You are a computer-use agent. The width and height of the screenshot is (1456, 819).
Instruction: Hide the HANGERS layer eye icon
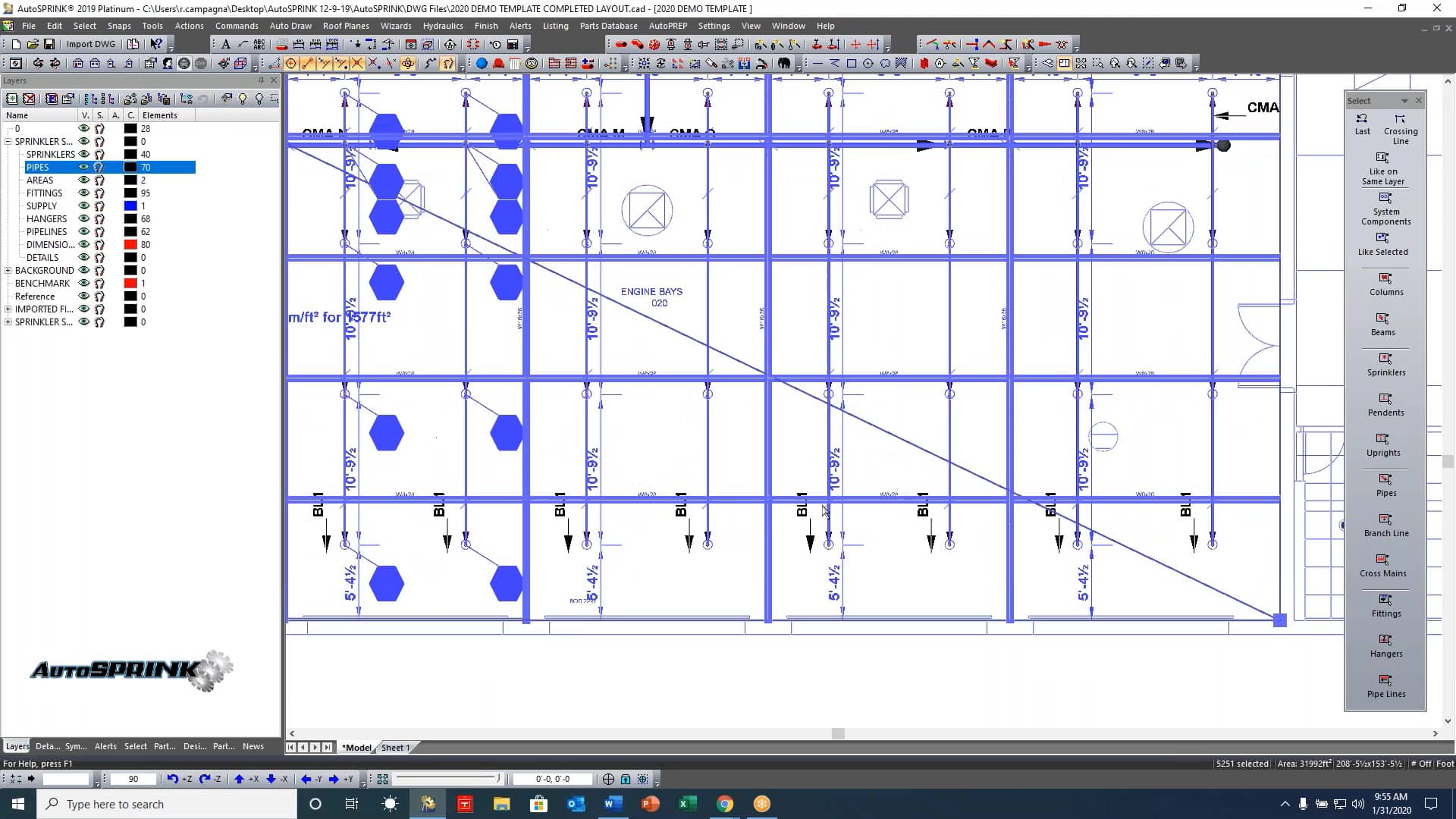84,218
